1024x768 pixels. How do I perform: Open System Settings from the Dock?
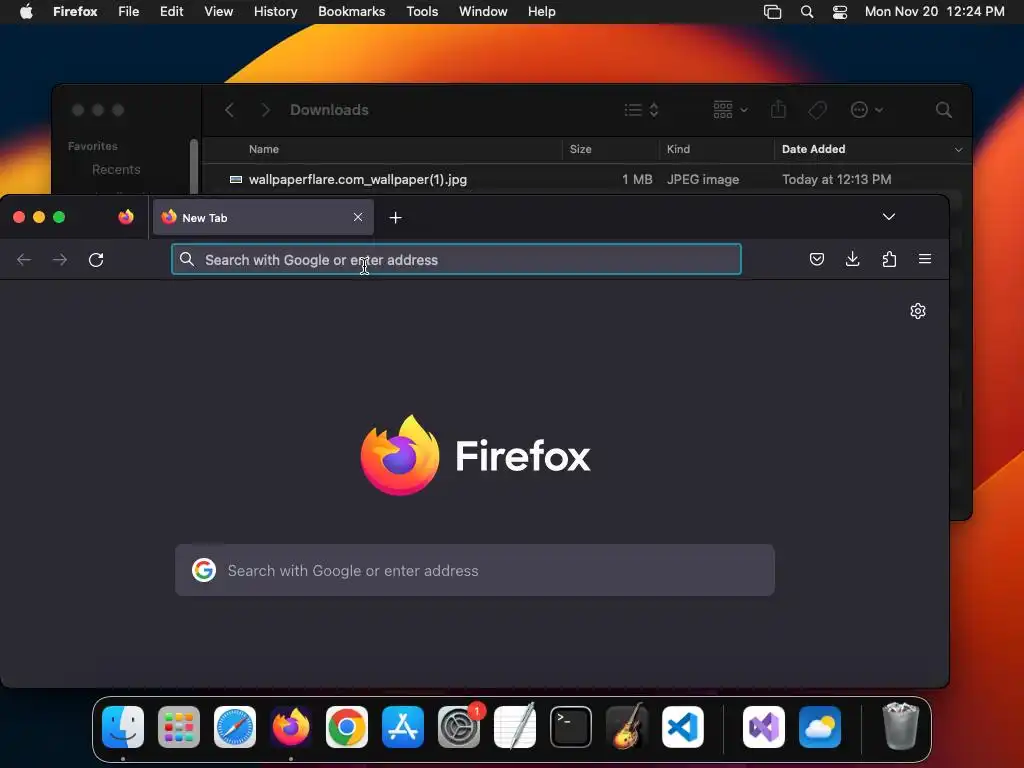pos(459,727)
